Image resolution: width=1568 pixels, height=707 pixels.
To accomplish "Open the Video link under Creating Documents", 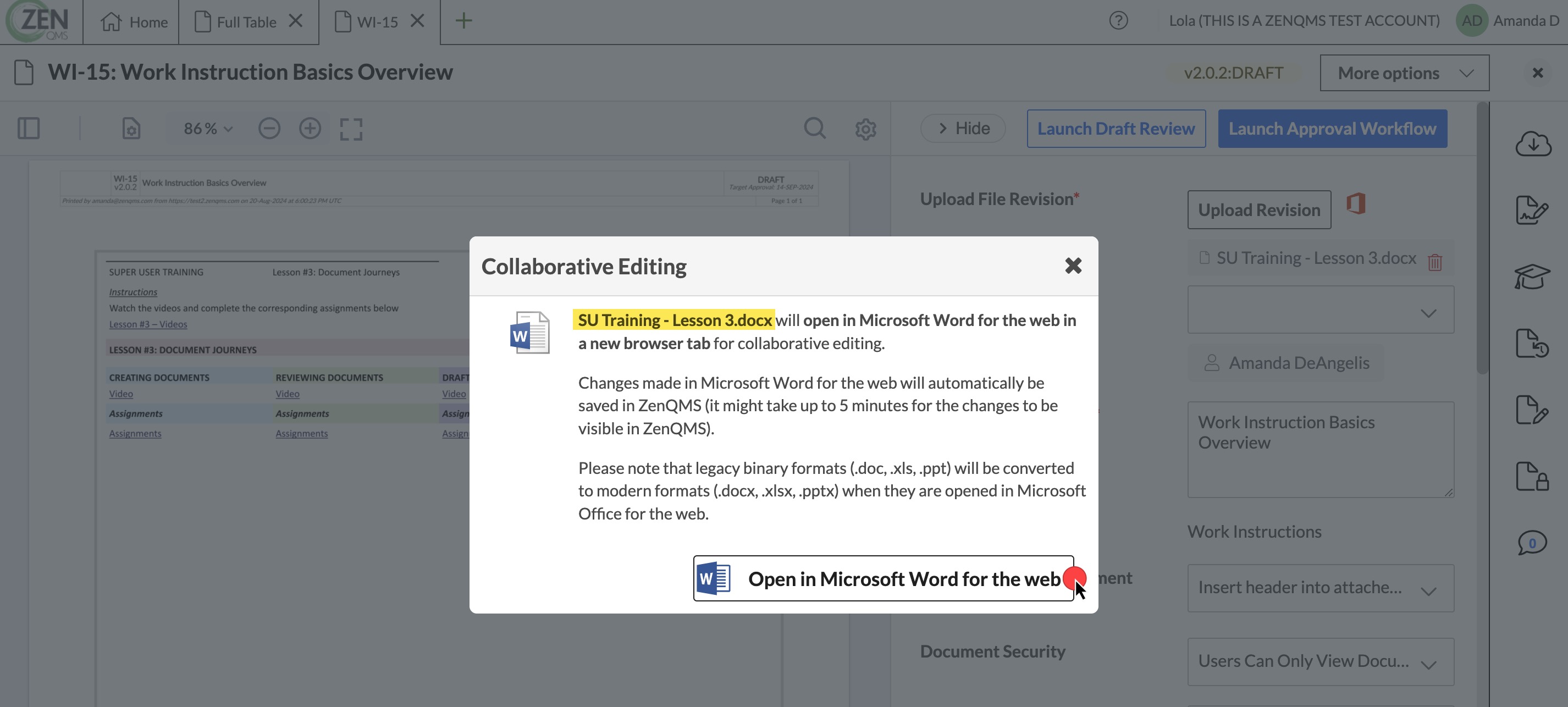I will tap(120, 394).
